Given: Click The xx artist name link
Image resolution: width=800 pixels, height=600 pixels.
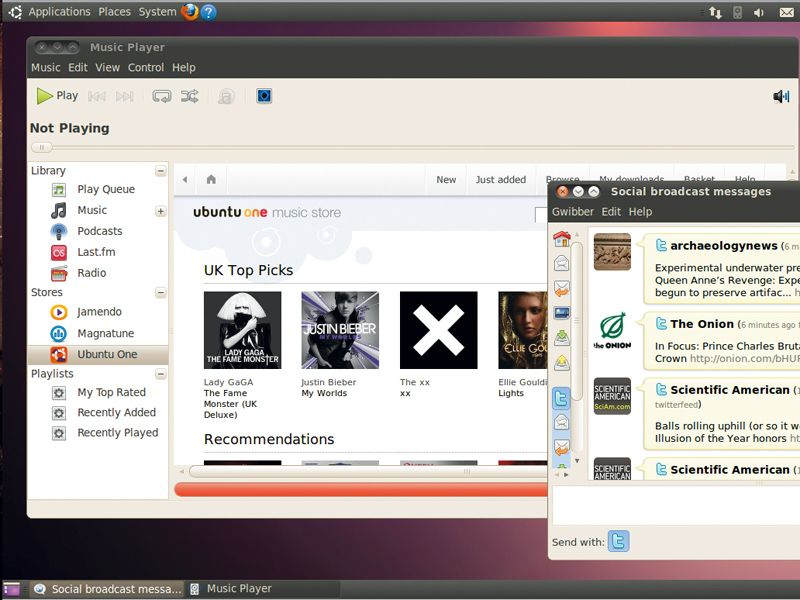Looking at the screenshot, I should [415, 382].
